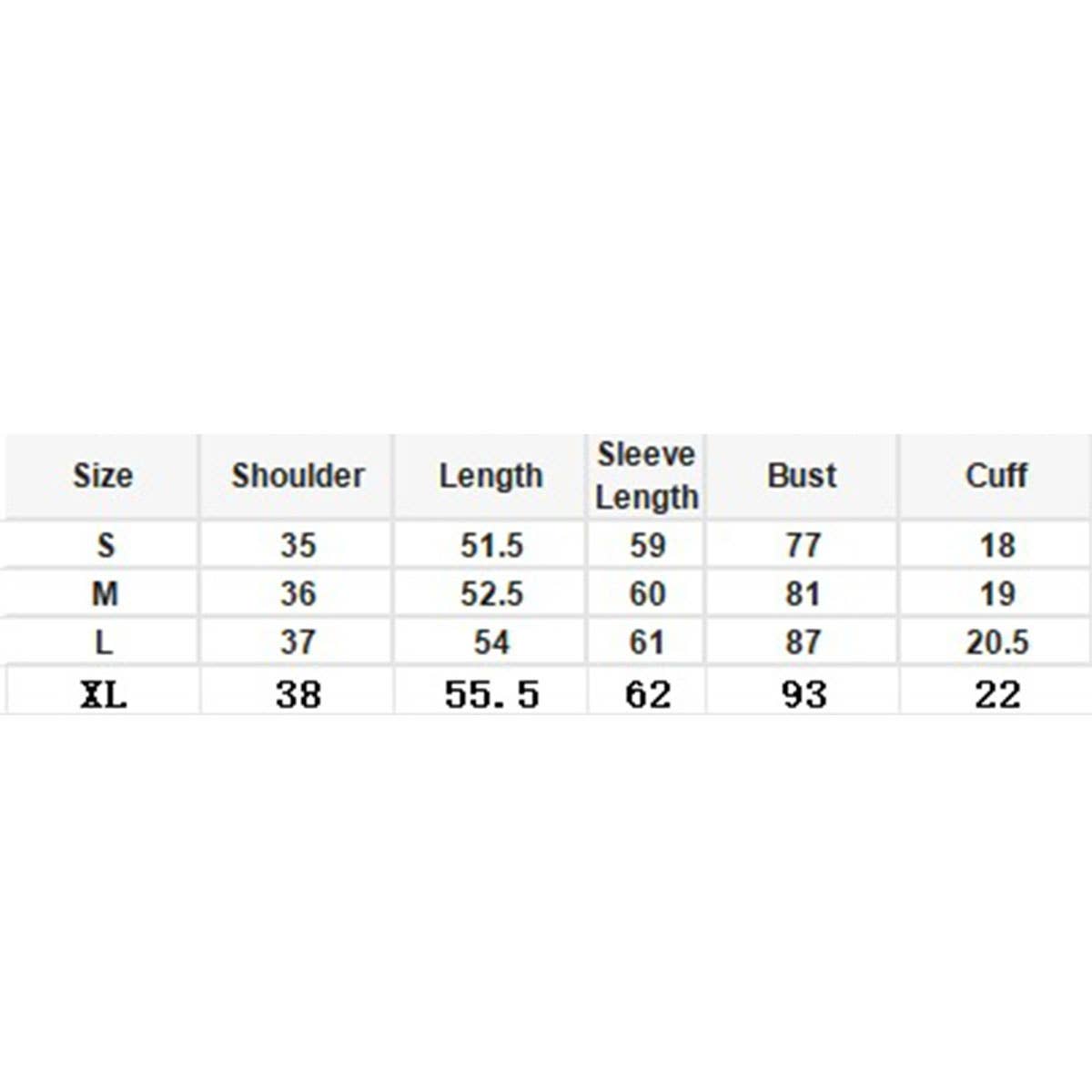Select the 38 shoulder value

(x=298, y=695)
